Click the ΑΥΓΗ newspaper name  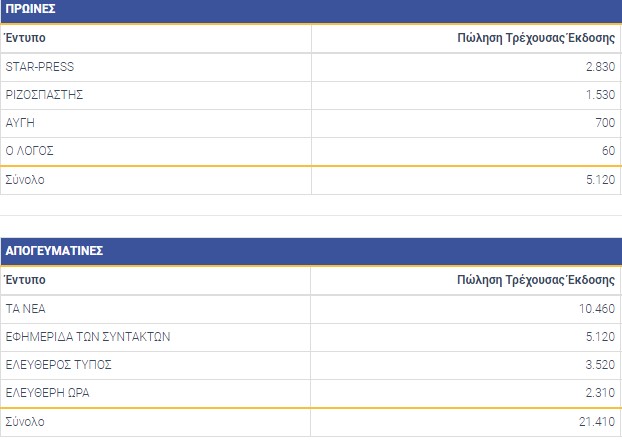pyautogui.click(x=21, y=123)
